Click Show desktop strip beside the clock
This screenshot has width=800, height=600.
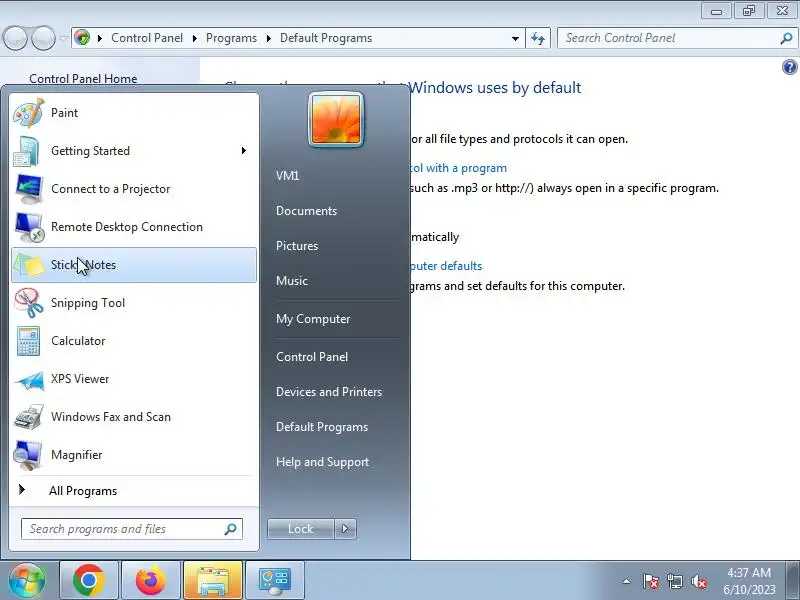click(x=792, y=580)
